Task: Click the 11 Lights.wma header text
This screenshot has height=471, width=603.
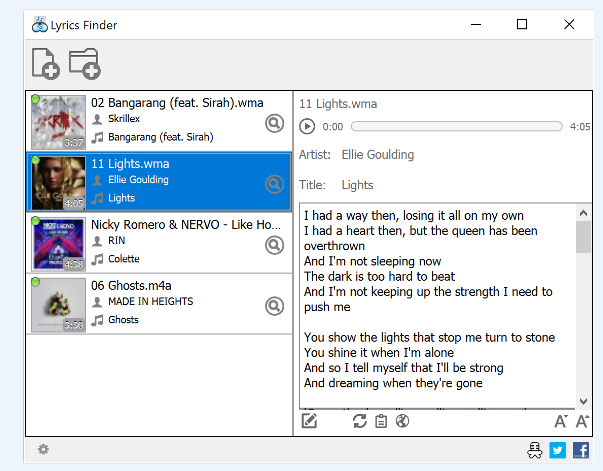Action: tap(338, 104)
